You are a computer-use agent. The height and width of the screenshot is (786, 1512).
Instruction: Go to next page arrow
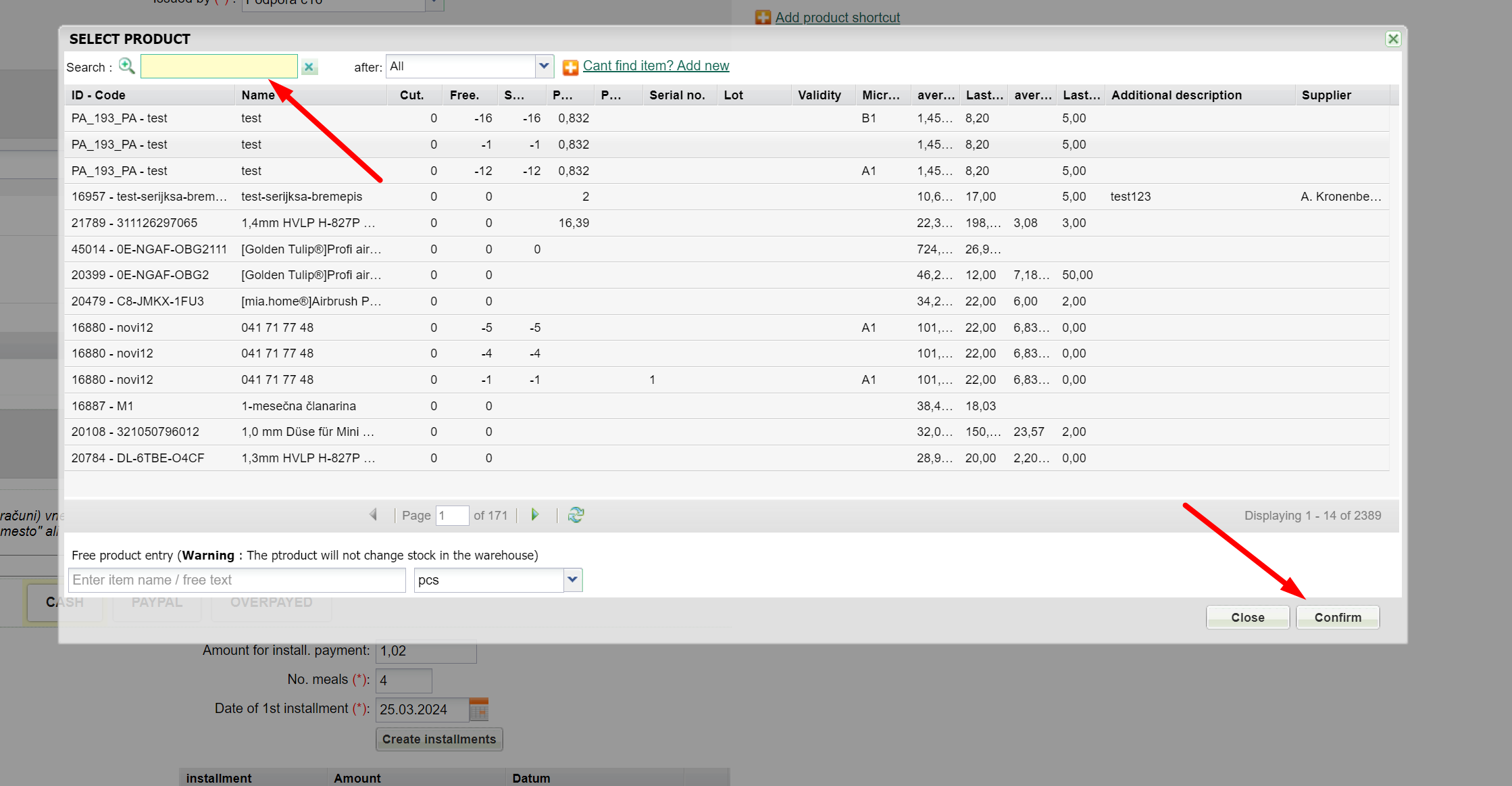[x=535, y=515]
